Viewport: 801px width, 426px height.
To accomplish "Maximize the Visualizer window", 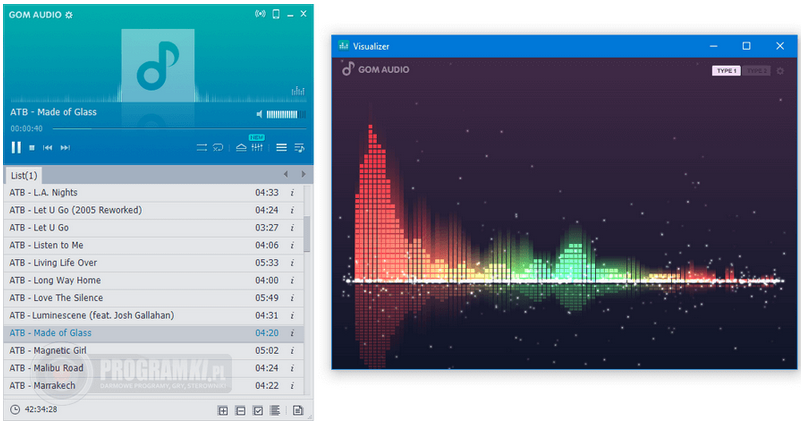I will click(x=746, y=46).
